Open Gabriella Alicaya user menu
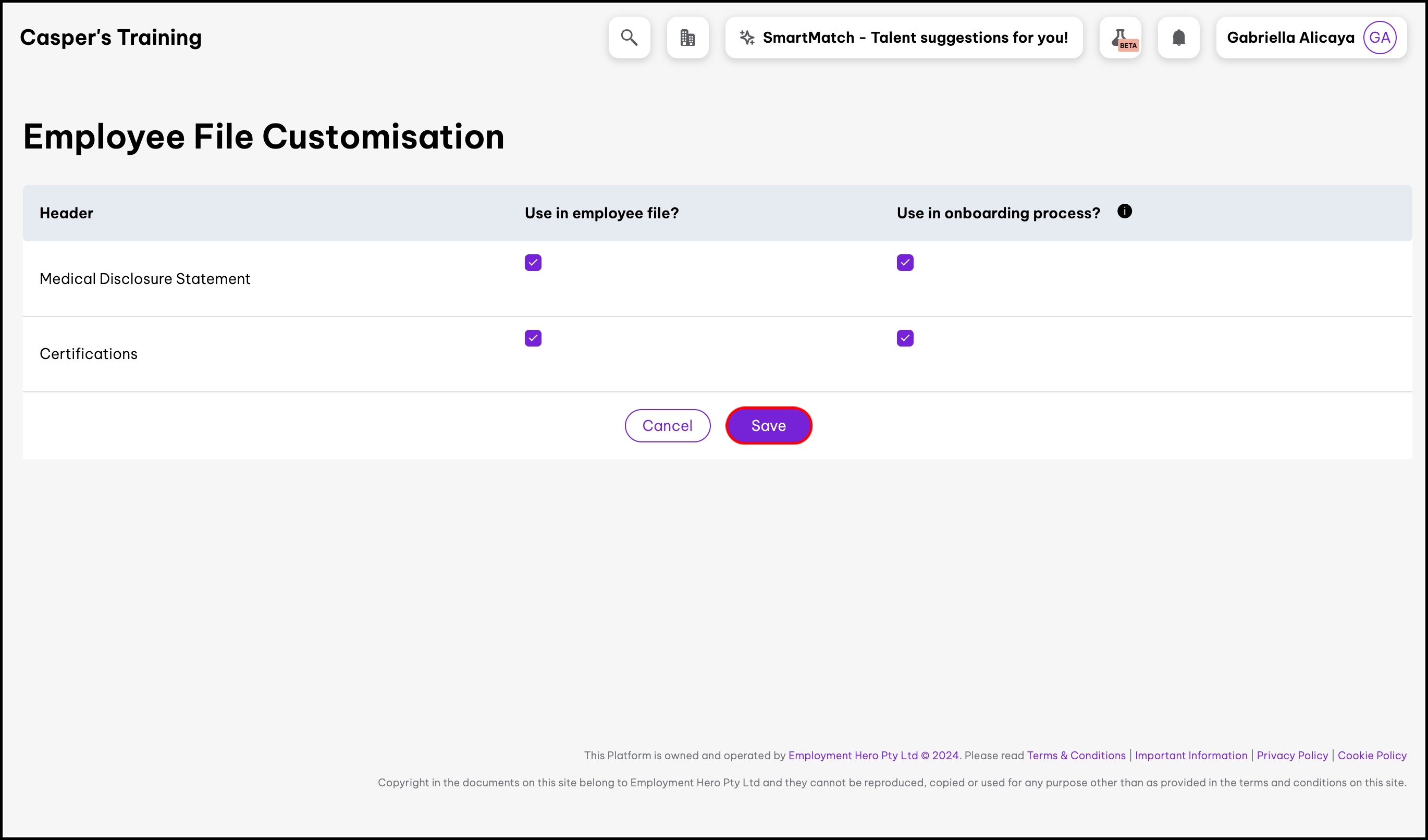Viewport: 1428px width, 840px height. coord(1290,38)
